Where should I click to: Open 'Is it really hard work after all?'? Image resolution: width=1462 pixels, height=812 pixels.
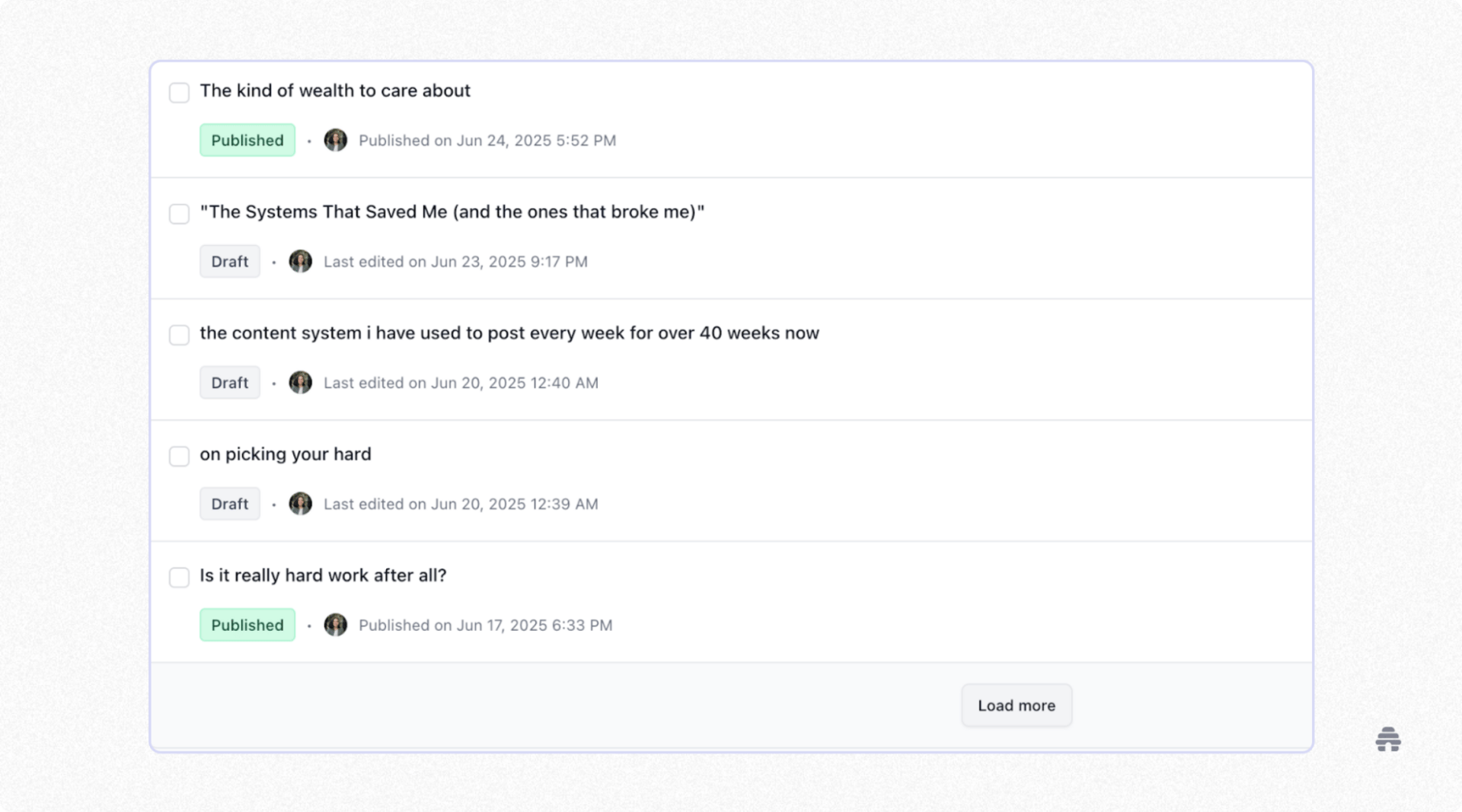(x=323, y=575)
